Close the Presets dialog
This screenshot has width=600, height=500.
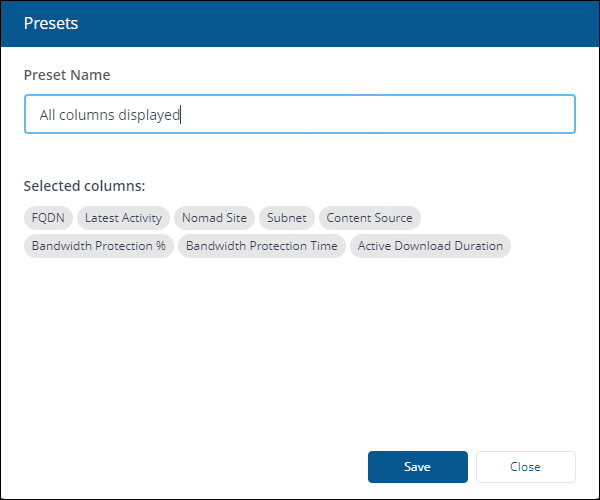(525, 467)
